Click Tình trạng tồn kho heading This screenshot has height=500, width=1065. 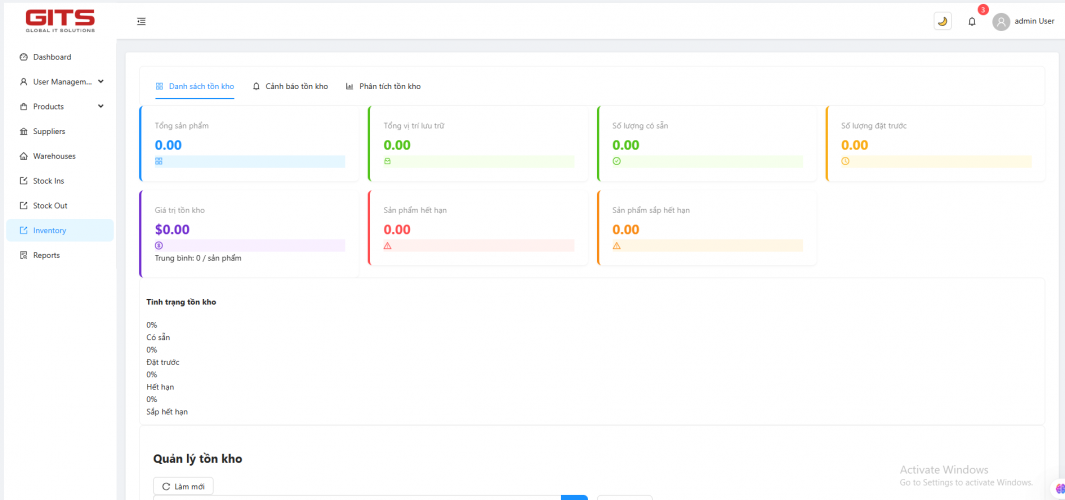pos(181,302)
